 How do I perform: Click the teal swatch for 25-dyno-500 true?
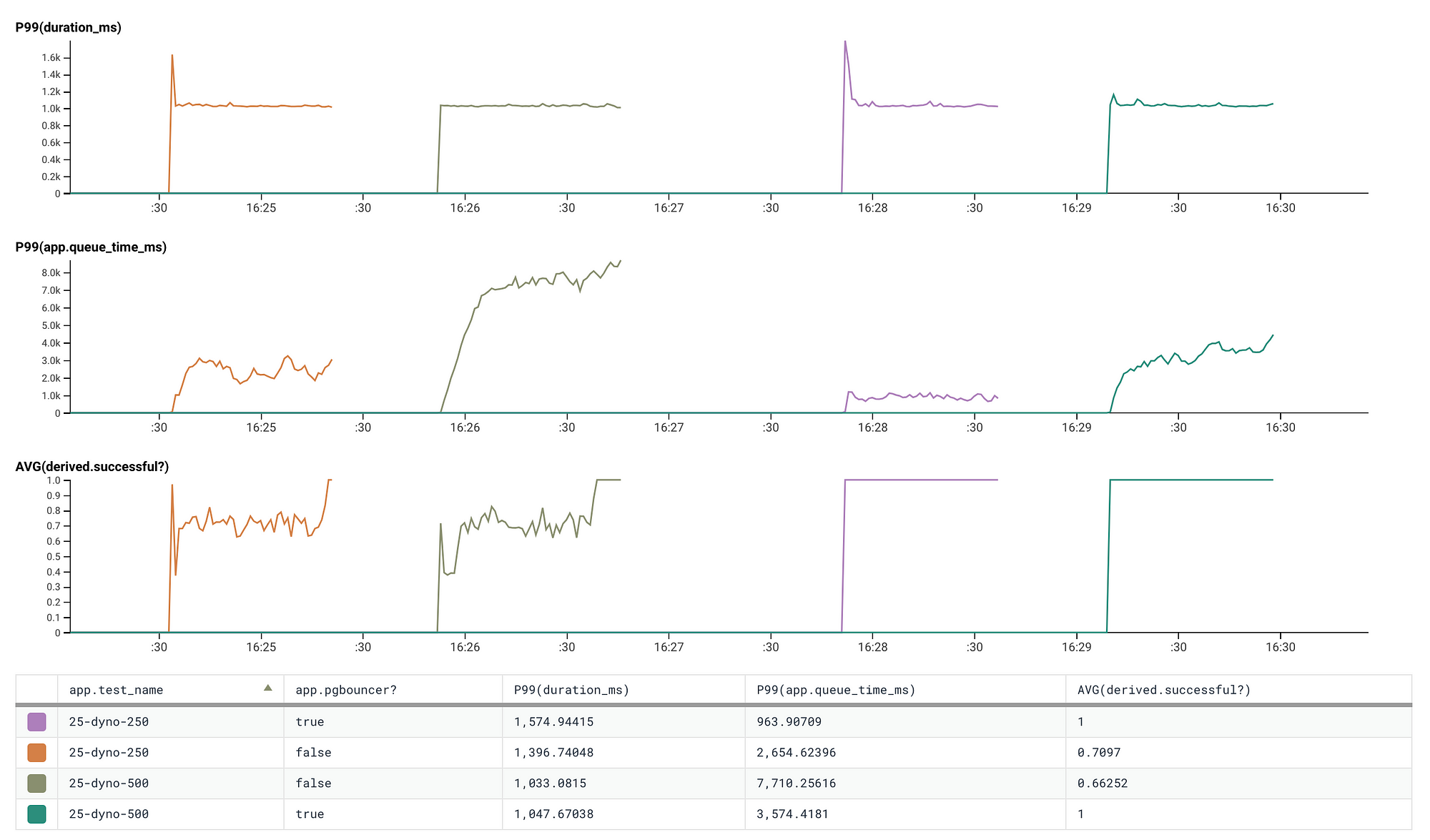coord(36,814)
